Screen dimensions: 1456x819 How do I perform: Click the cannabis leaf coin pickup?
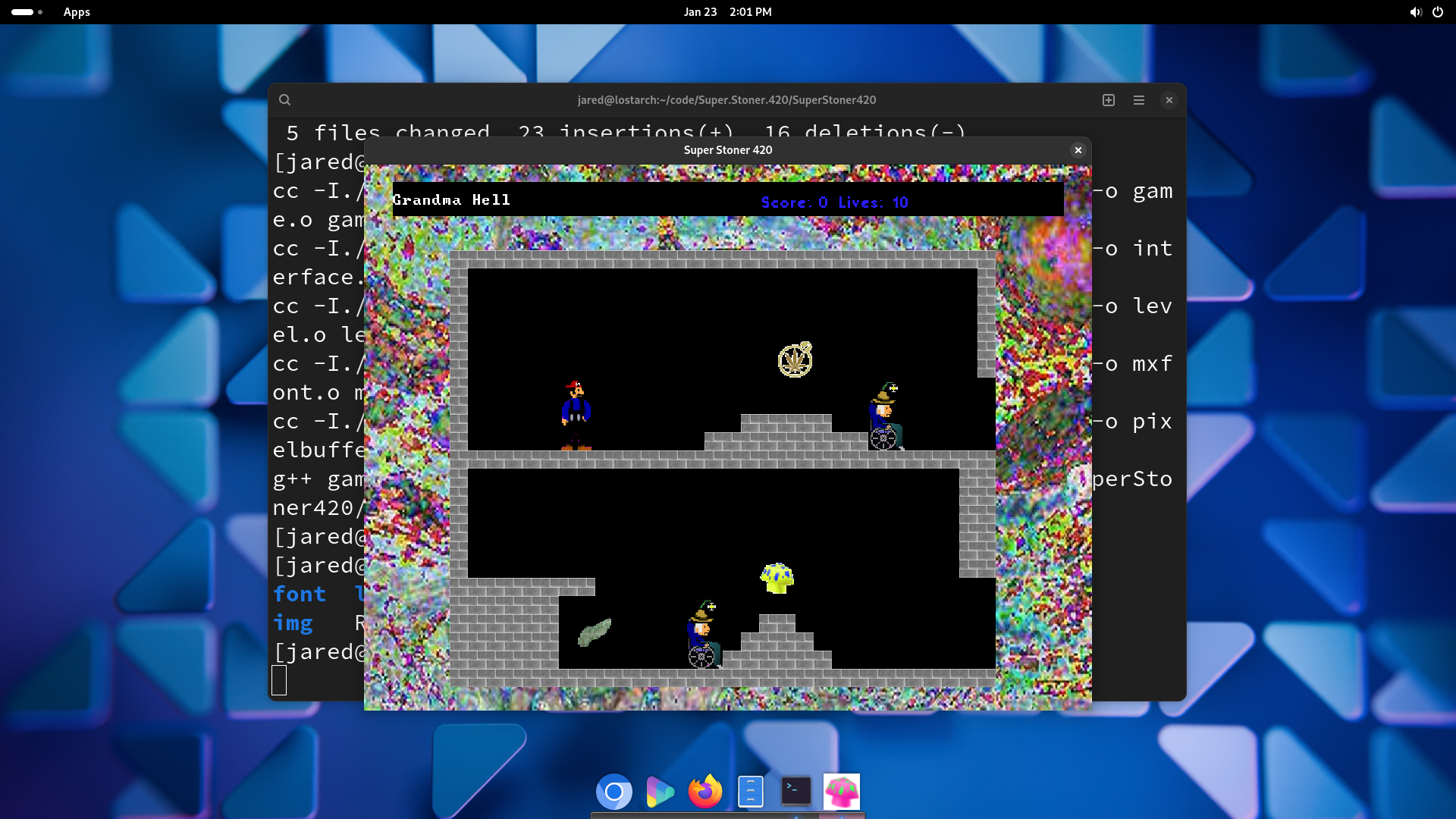795,359
